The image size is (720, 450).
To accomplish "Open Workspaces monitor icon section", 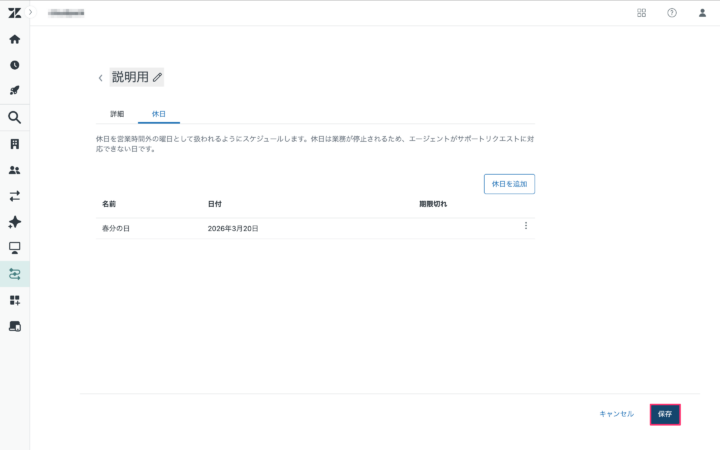I will click(x=15, y=247).
